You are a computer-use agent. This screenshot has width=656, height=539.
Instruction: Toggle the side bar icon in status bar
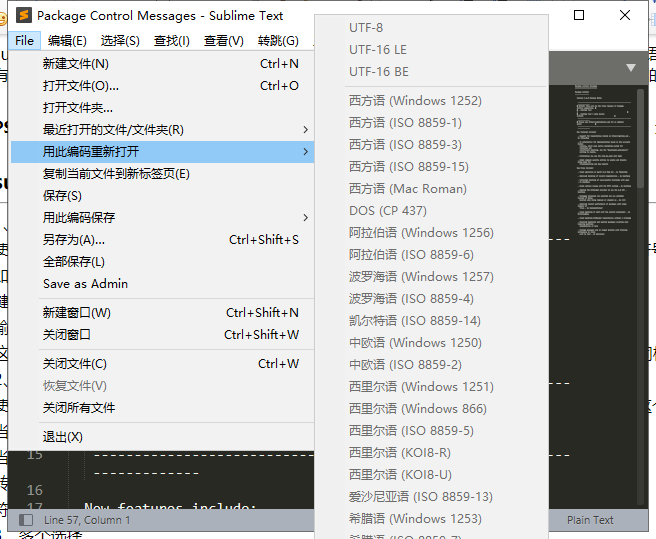[x=26, y=520]
